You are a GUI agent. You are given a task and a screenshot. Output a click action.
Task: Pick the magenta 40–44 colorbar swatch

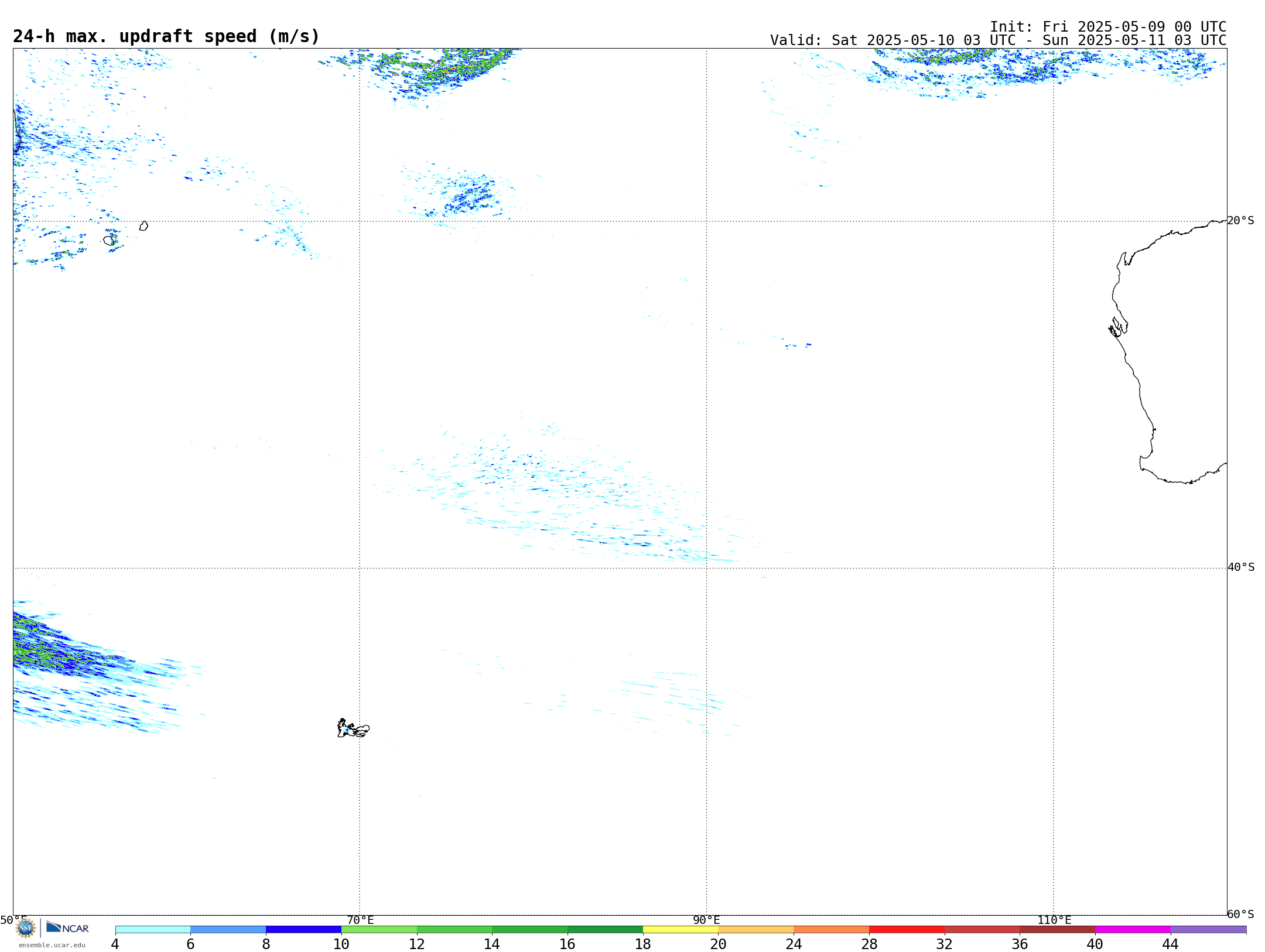tap(1133, 929)
